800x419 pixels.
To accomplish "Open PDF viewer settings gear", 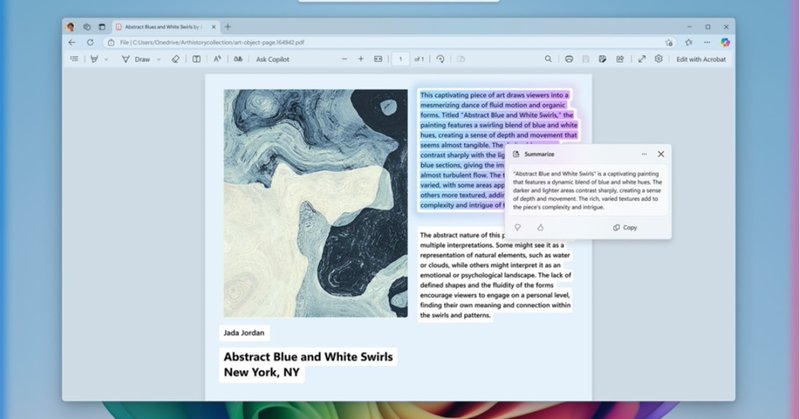I will 659,59.
